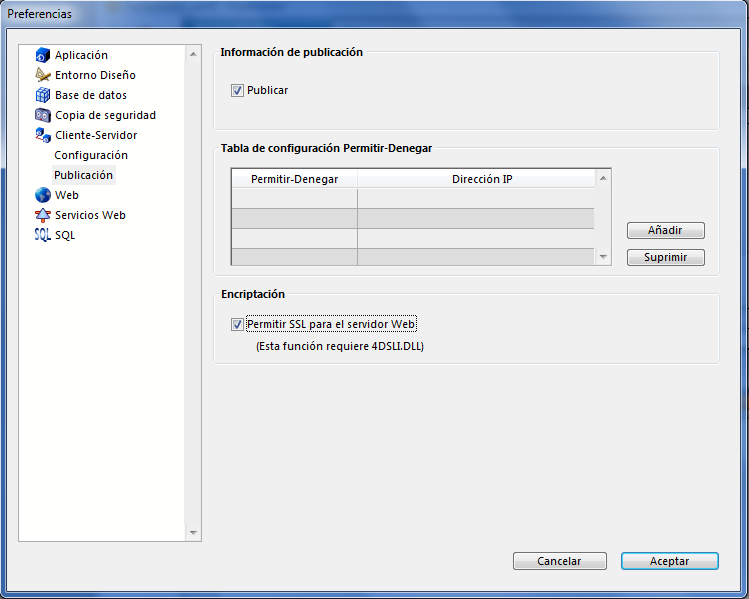Click the SQL icon in sidebar
Image resolution: width=749 pixels, height=599 pixels.
(x=43, y=235)
